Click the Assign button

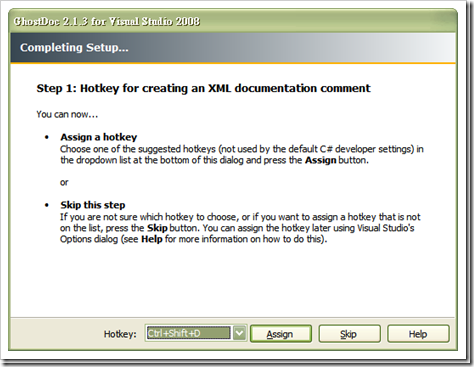pos(281,334)
